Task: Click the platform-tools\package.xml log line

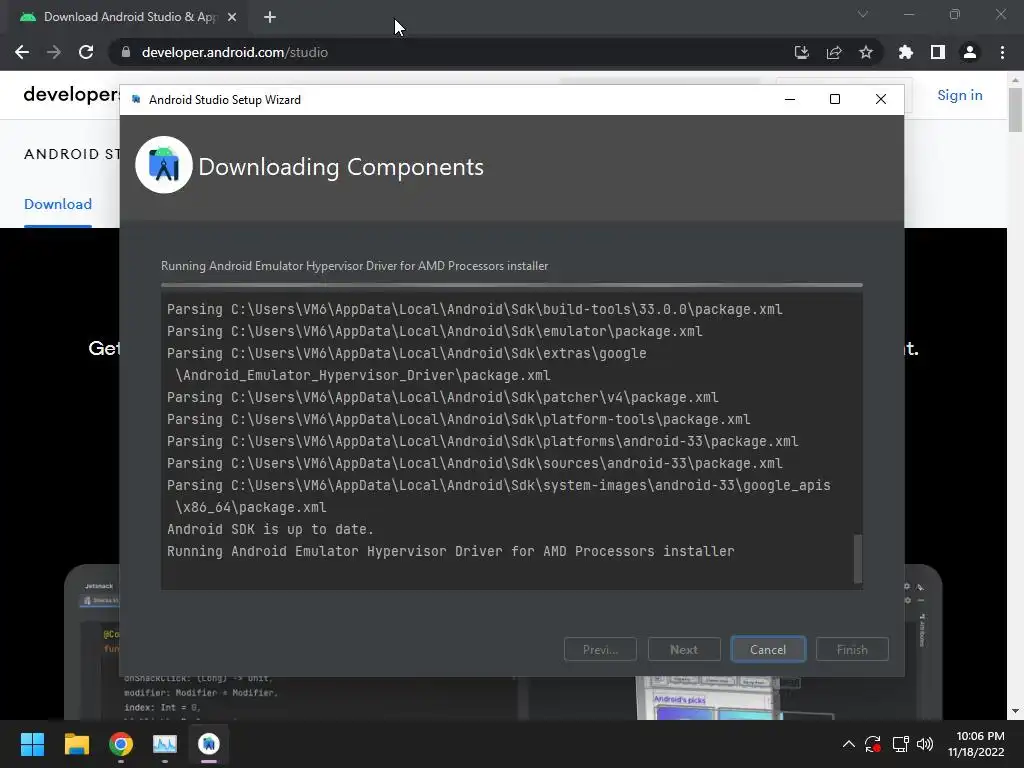Action: [x=458, y=419]
